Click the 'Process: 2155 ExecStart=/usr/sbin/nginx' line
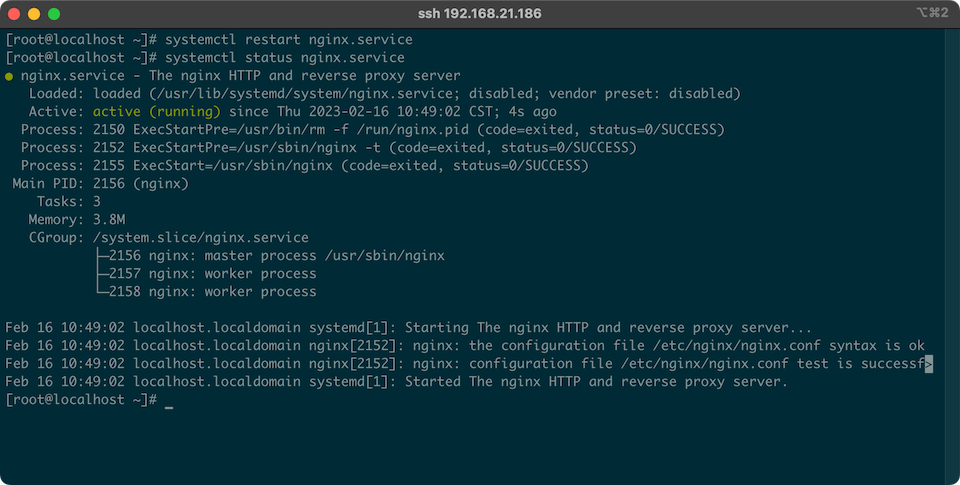Viewport: 960px width, 485px height. point(304,165)
